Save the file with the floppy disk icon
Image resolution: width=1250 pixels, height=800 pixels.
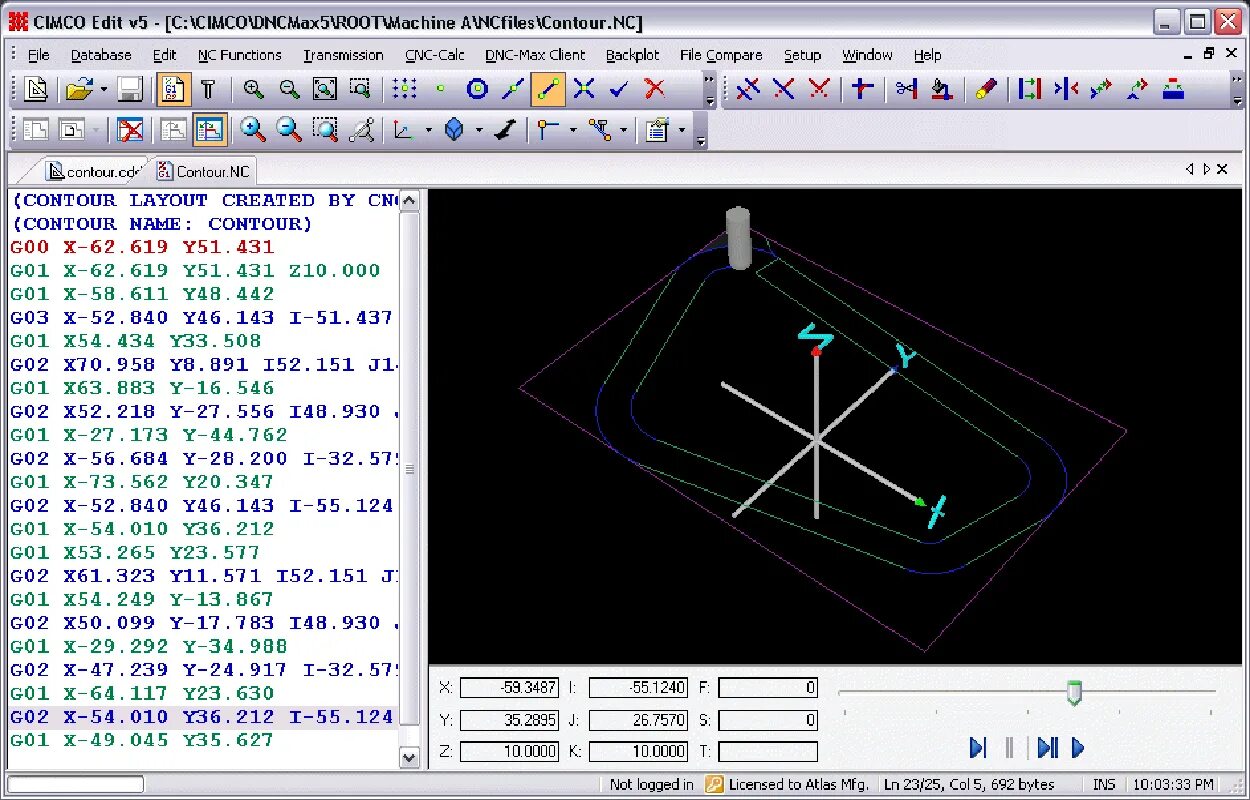[x=130, y=89]
